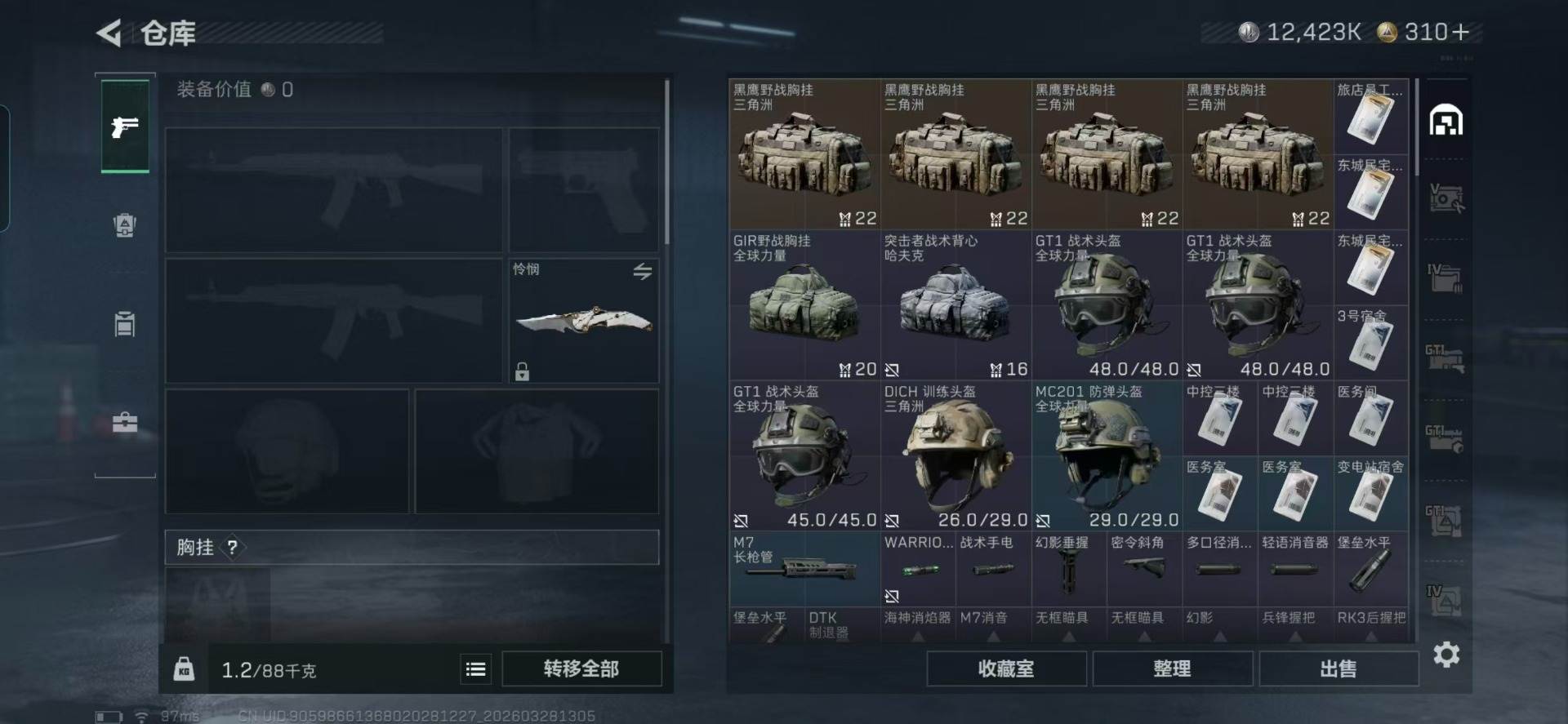Click the plus sign beside 310 currency
The height and width of the screenshot is (724, 1568).
1461,32
